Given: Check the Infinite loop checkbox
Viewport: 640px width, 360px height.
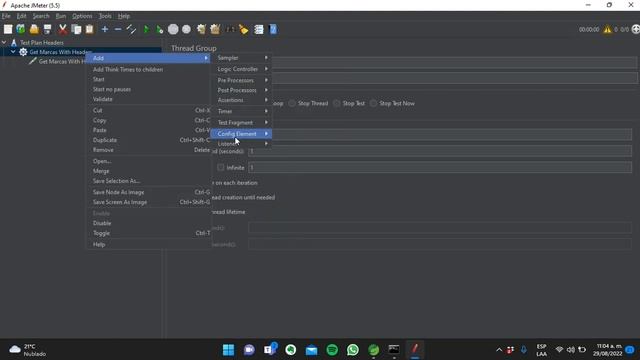Looking at the screenshot, I should [221, 167].
